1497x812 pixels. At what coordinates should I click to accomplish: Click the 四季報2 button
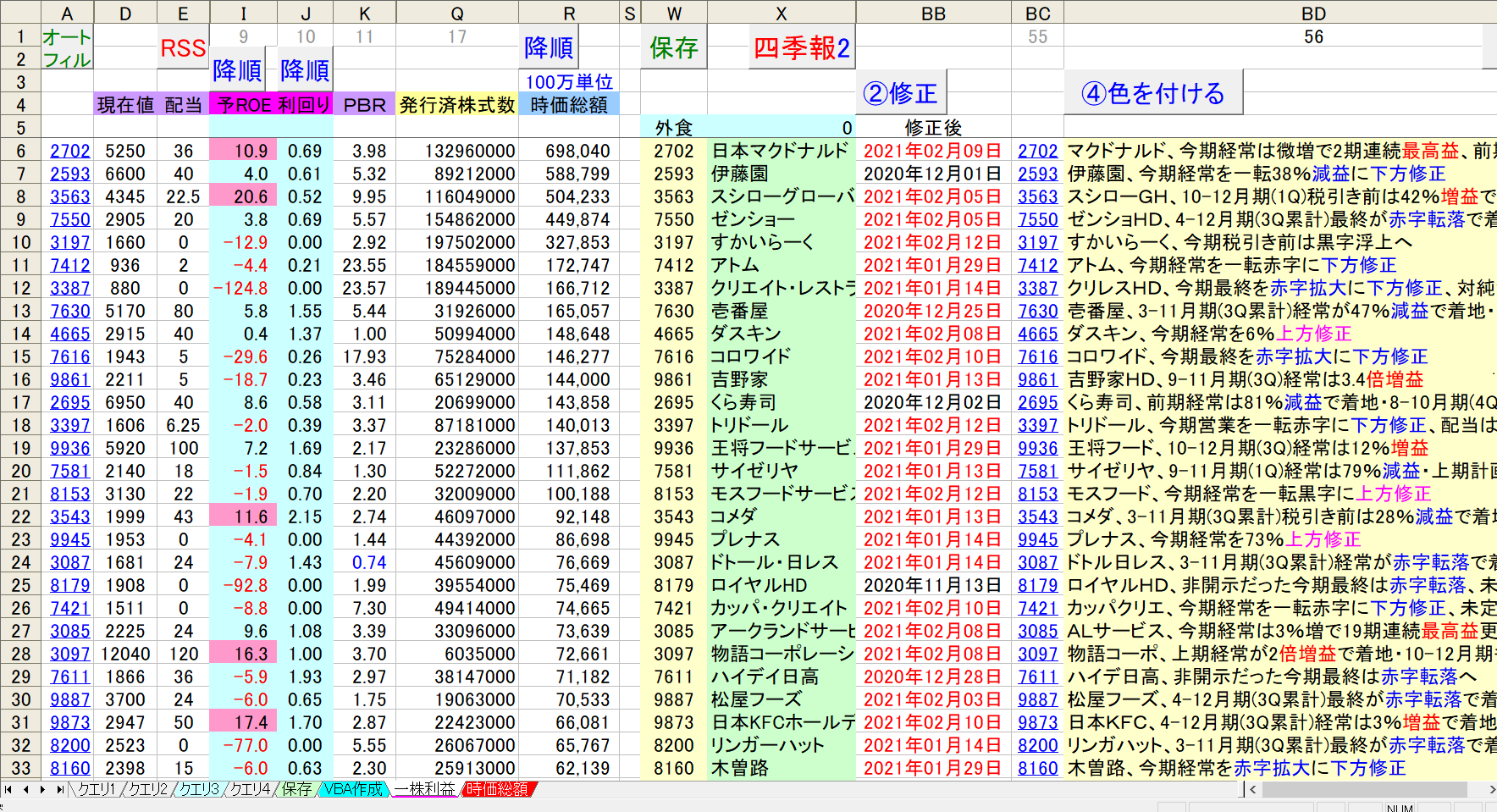pyautogui.click(x=802, y=47)
